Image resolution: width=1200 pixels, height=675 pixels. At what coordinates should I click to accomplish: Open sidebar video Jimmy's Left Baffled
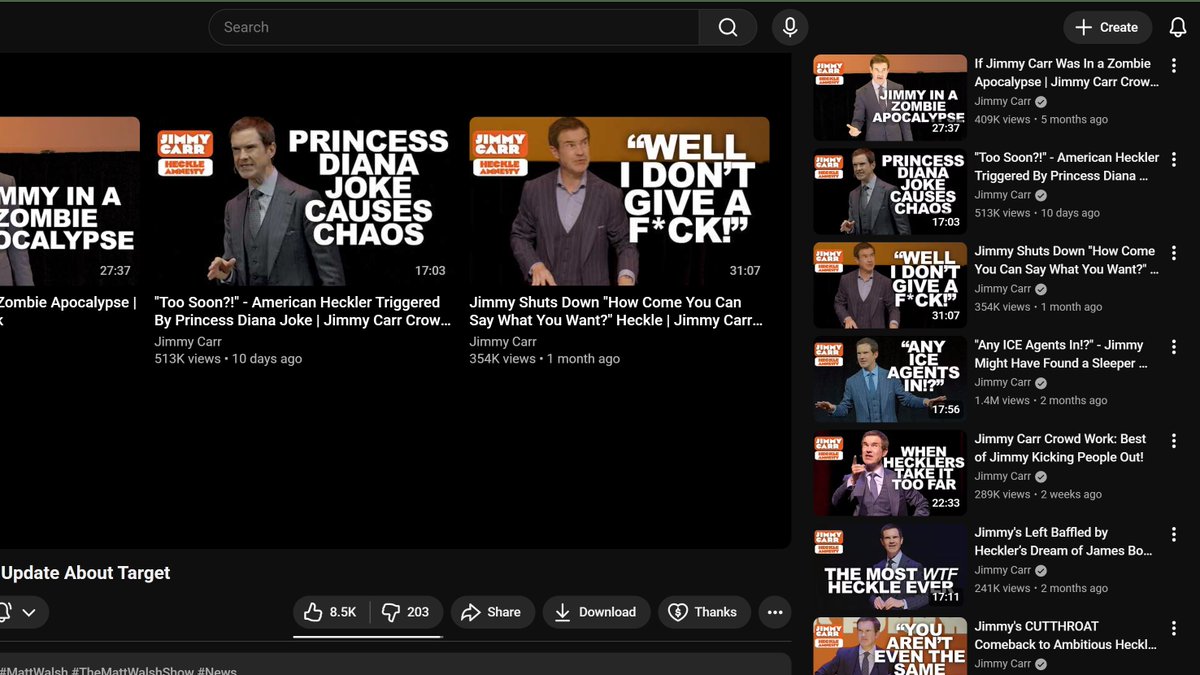[1064, 541]
